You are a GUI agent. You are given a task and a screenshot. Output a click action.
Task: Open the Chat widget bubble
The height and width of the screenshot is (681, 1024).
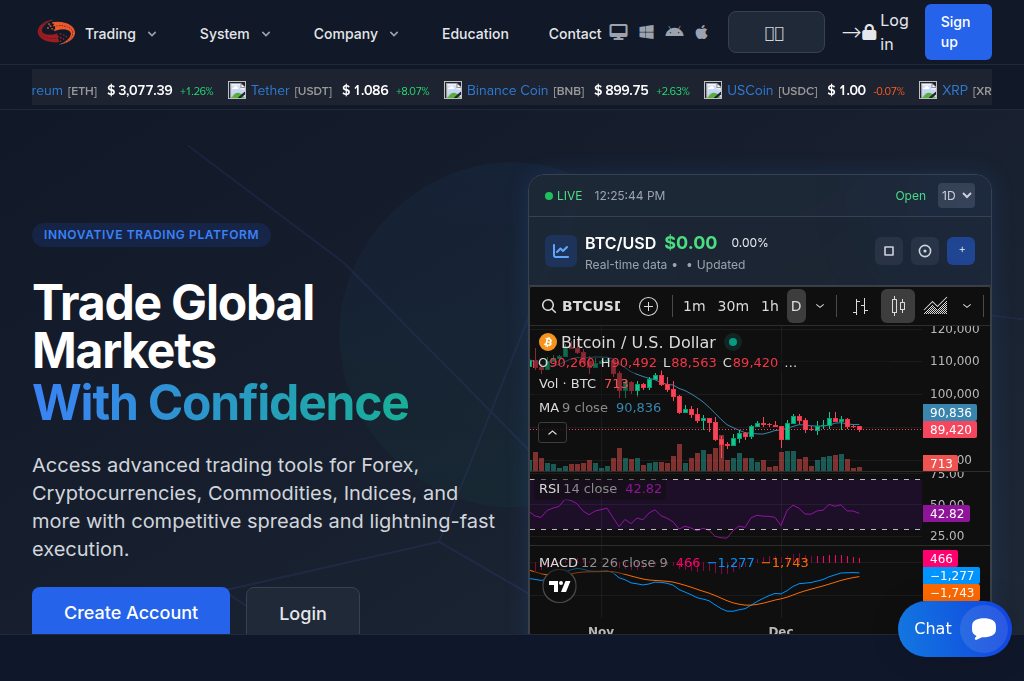(x=954, y=629)
